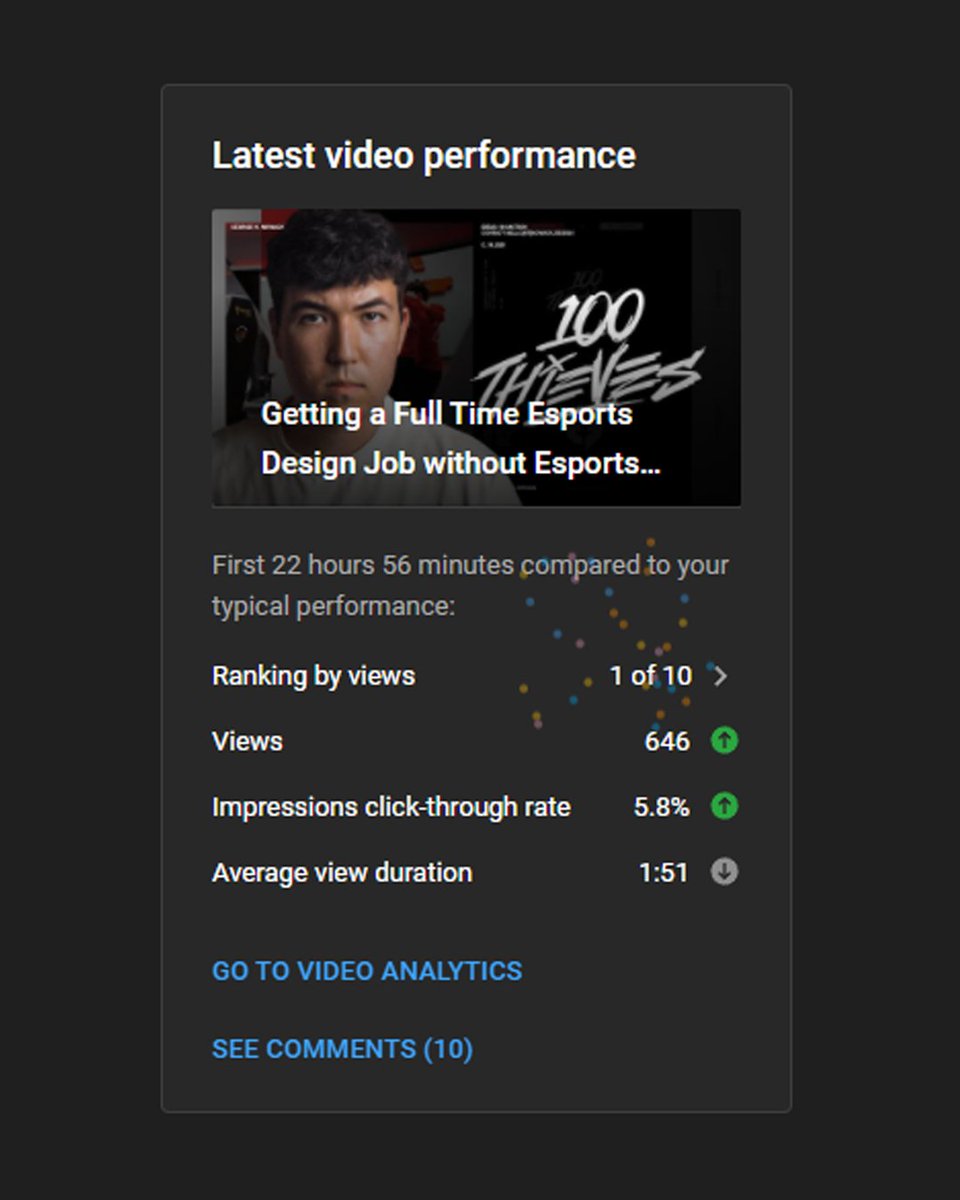Click the Ranking by views chevron arrow
Screen dimensions: 960x1200
pos(721,676)
